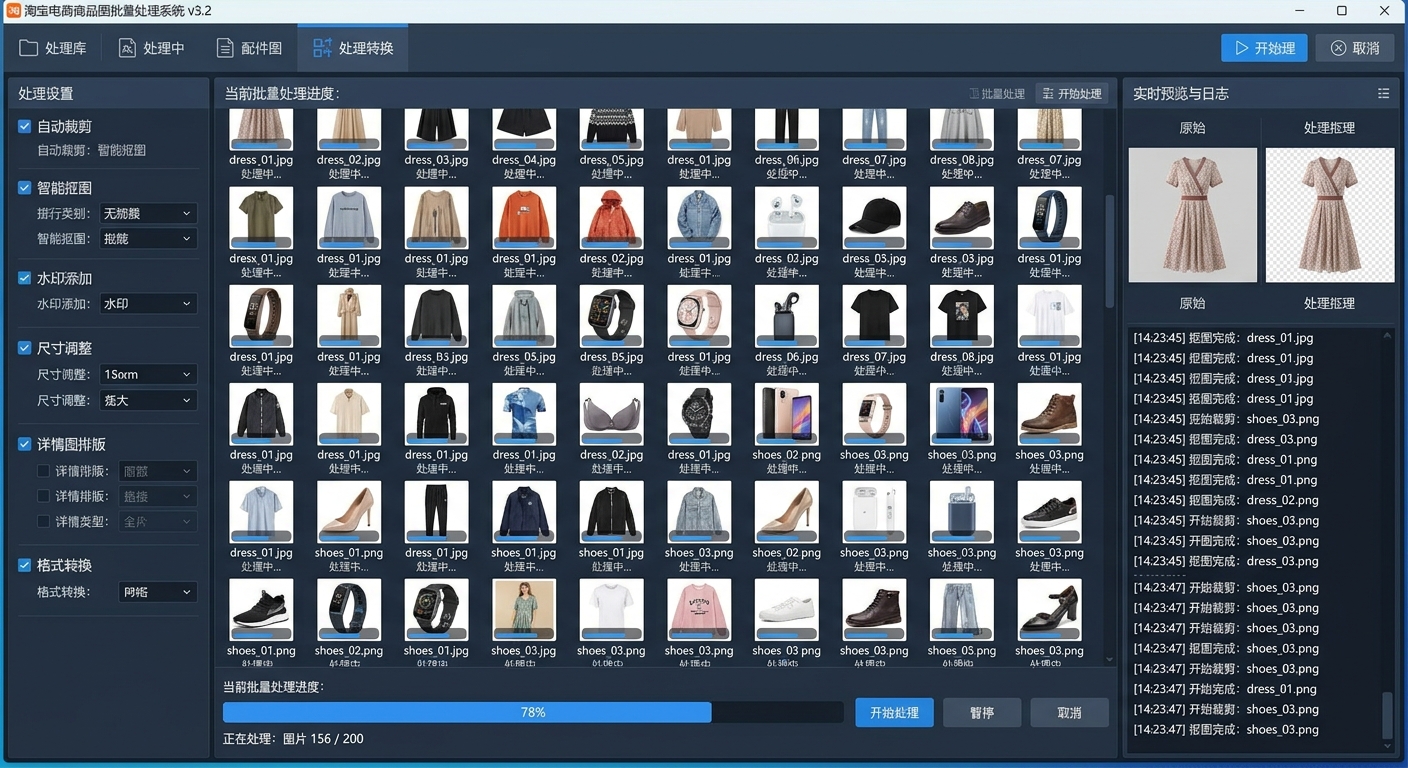This screenshot has height=768, width=1408.
Task: Click the blue 开始处理 button beside the progress bar
Action: (x=894, y=713)
